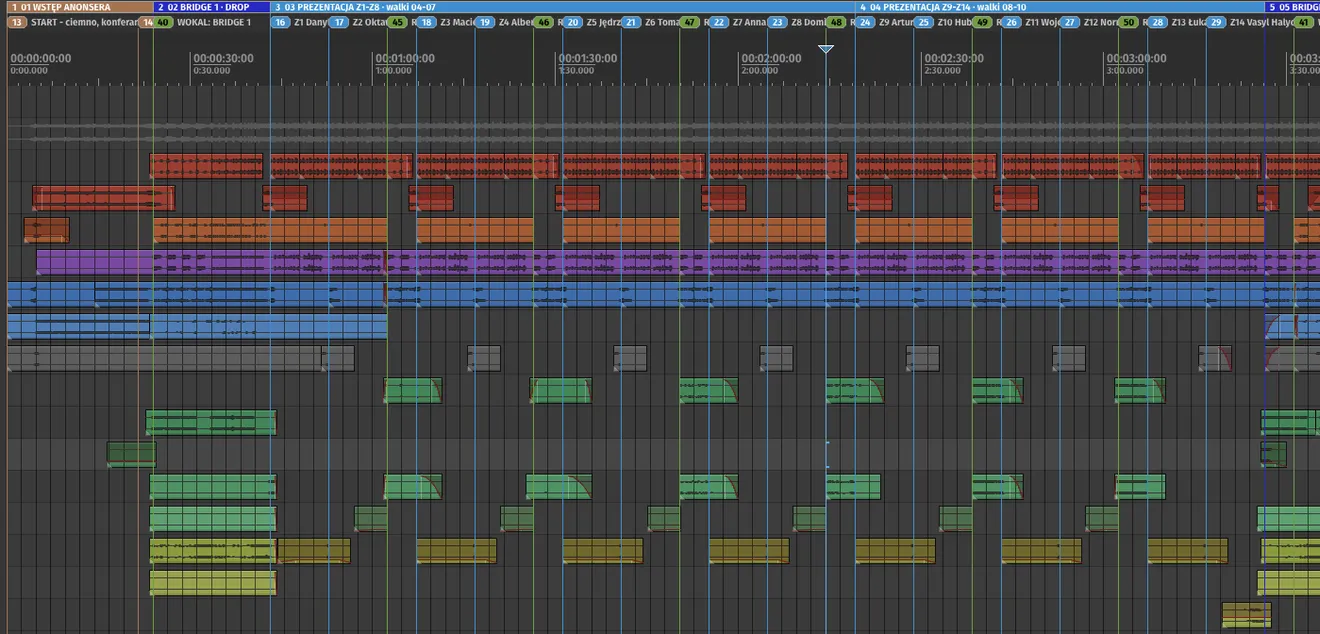This screenshot has height=634, width=1320.
Task: Jump to marker 28 Z13 Łuka
Action: (1158, 22)
